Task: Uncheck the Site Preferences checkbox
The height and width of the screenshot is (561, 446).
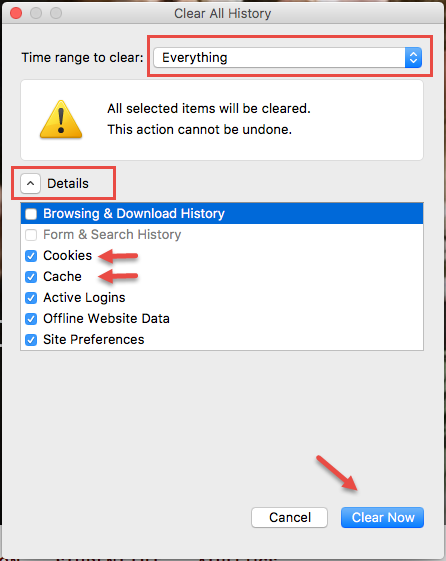Action: click(x=31, y=340)
